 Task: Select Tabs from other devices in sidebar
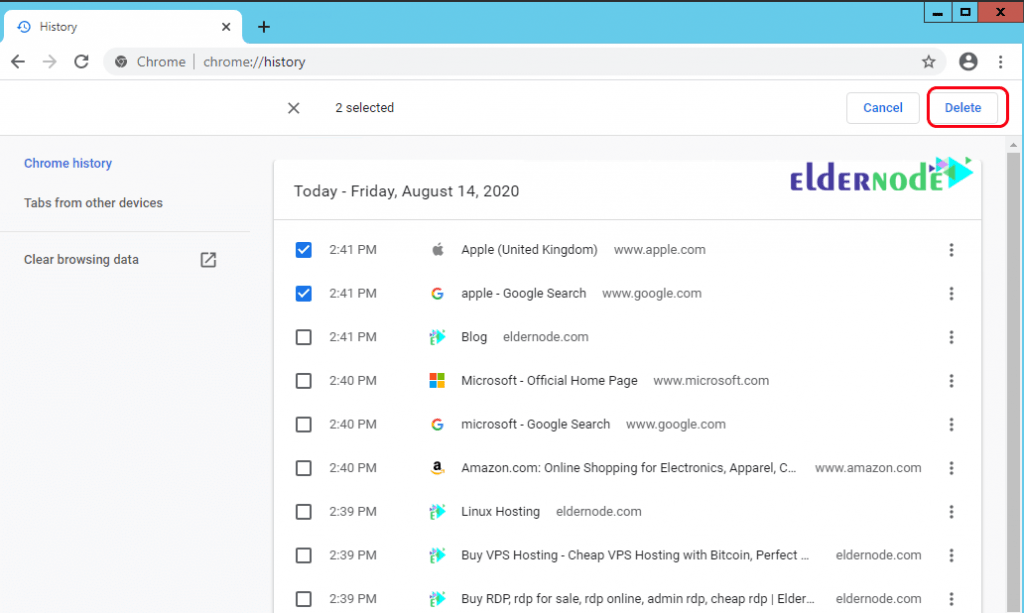pyautogui.click(x=93, y=202)
